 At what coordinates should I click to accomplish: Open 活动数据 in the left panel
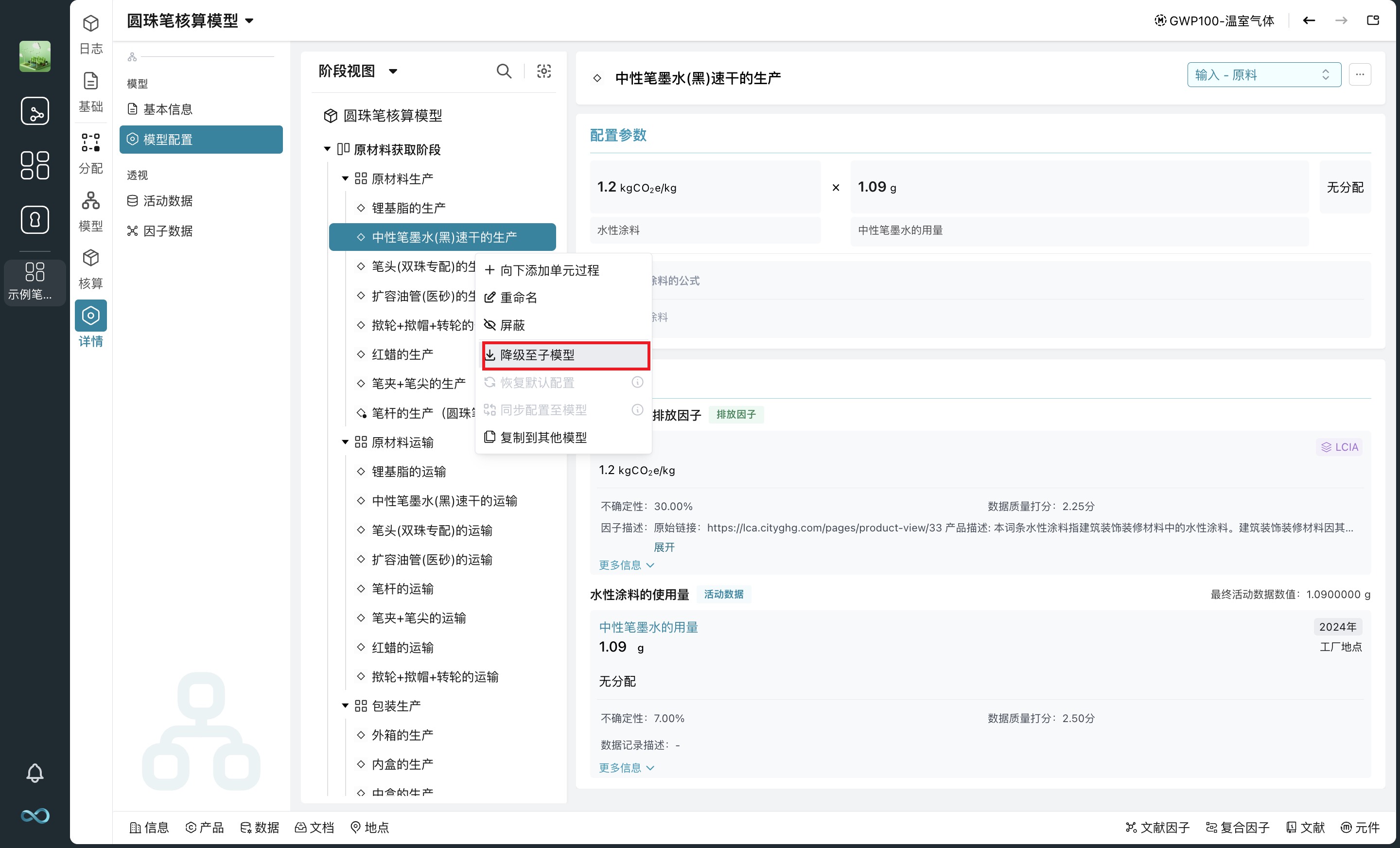168,201
